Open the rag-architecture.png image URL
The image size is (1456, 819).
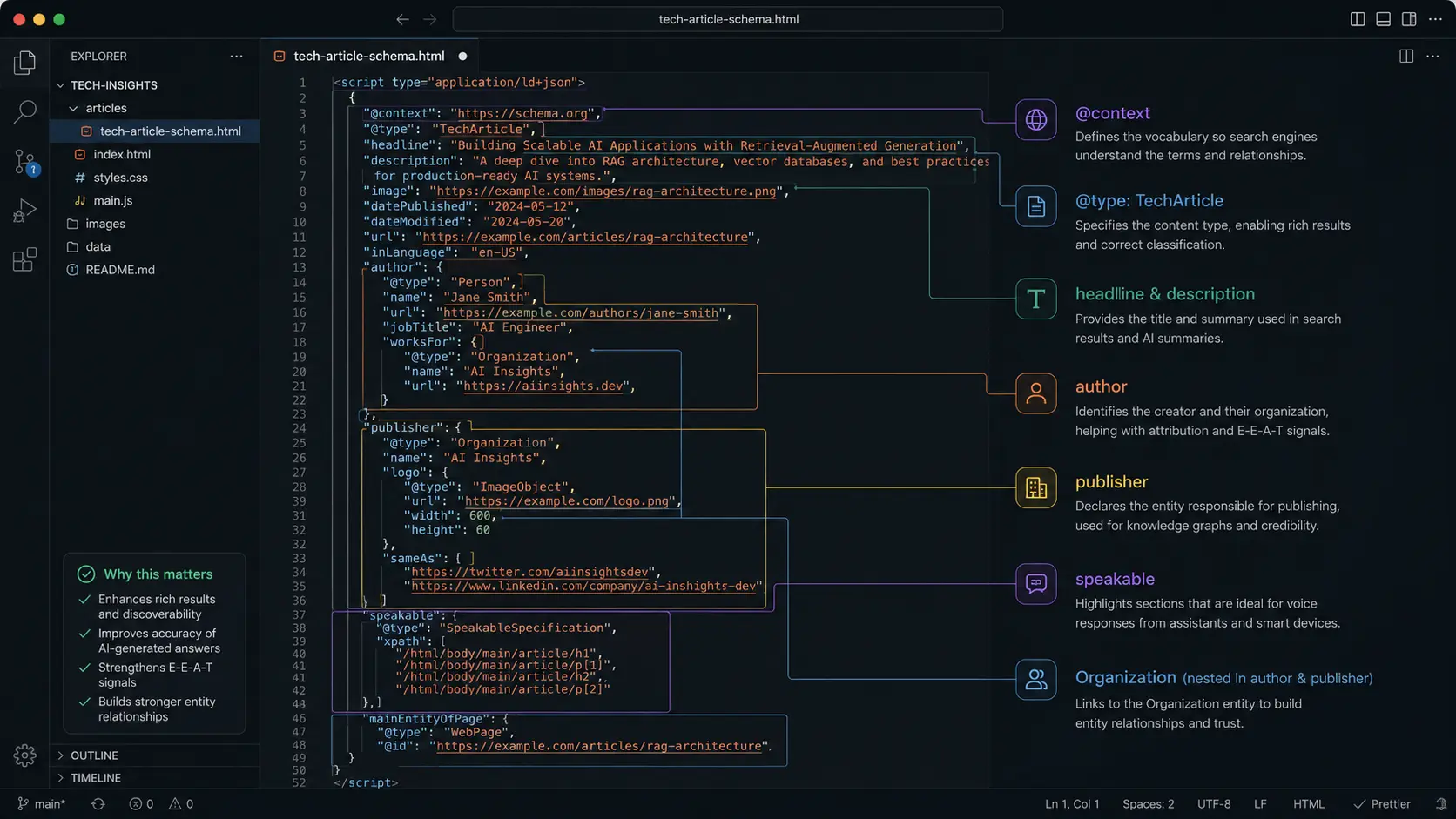[x=606, y=191]
